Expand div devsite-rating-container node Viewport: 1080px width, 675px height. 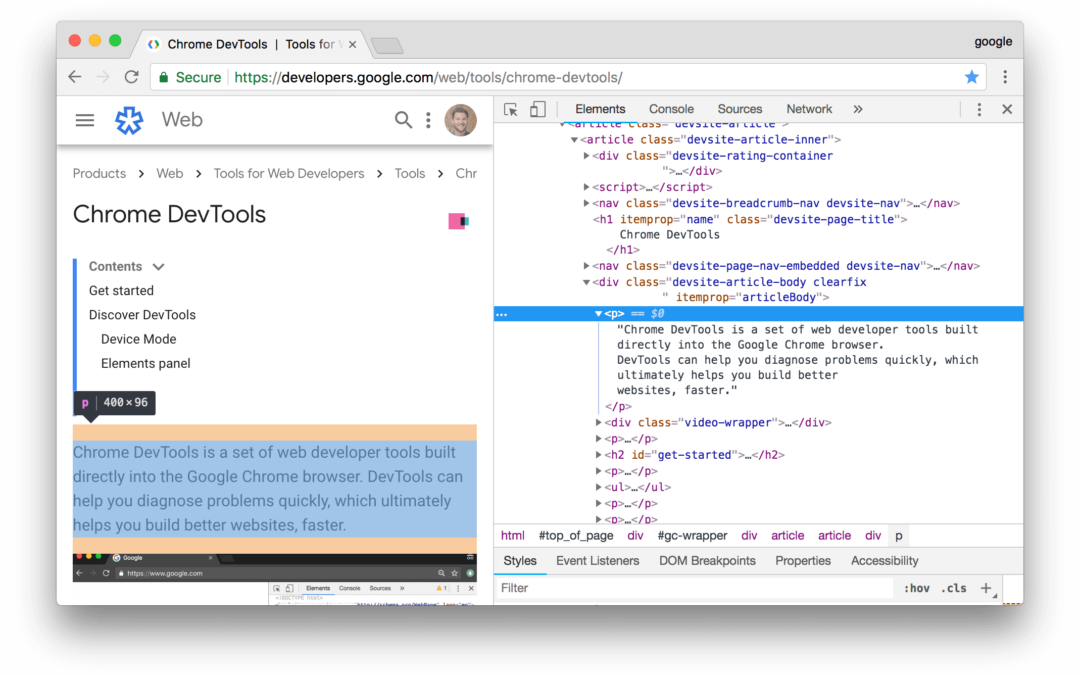(x=586, y=156)
